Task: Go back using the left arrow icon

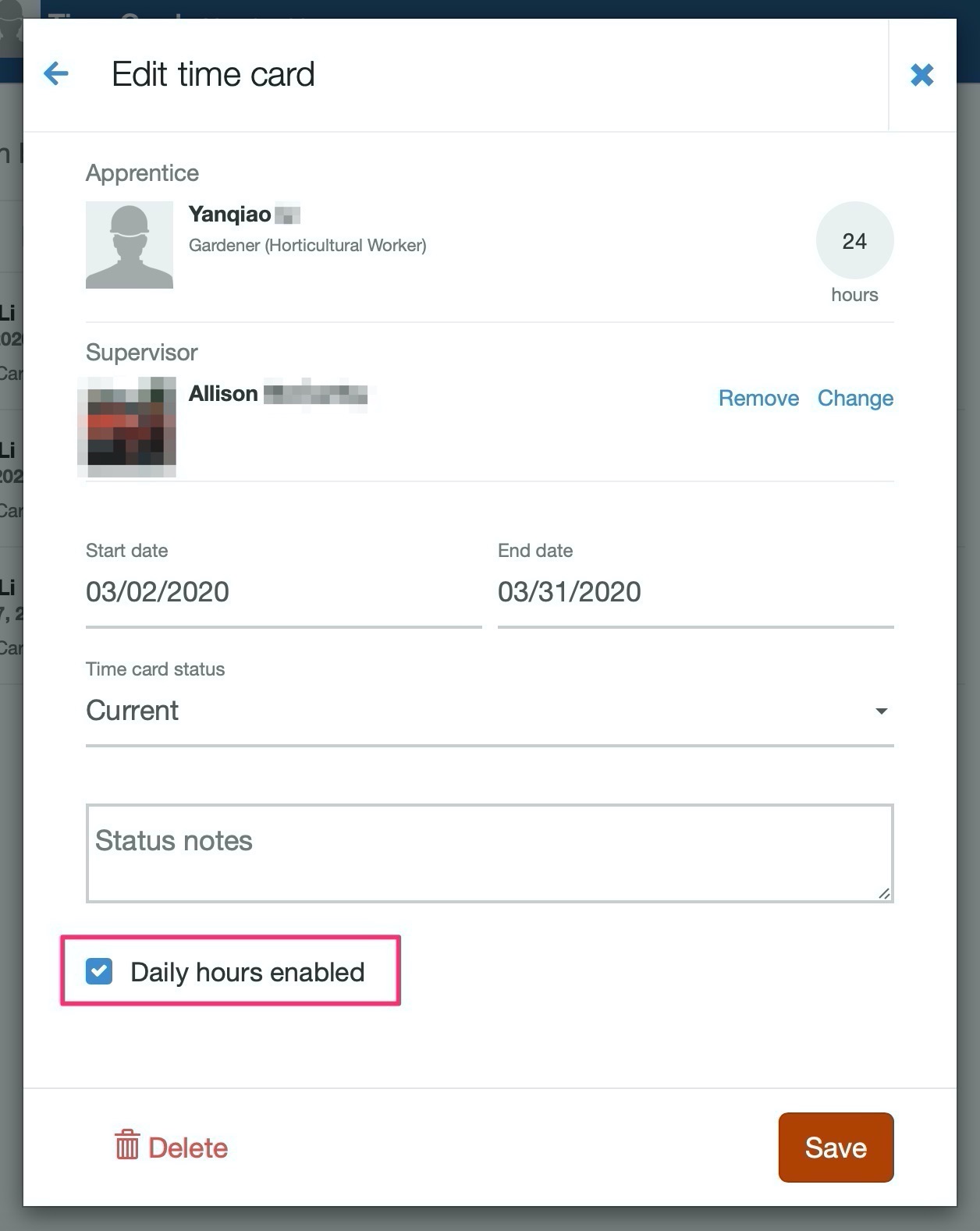Action: [x=56, y=74]
